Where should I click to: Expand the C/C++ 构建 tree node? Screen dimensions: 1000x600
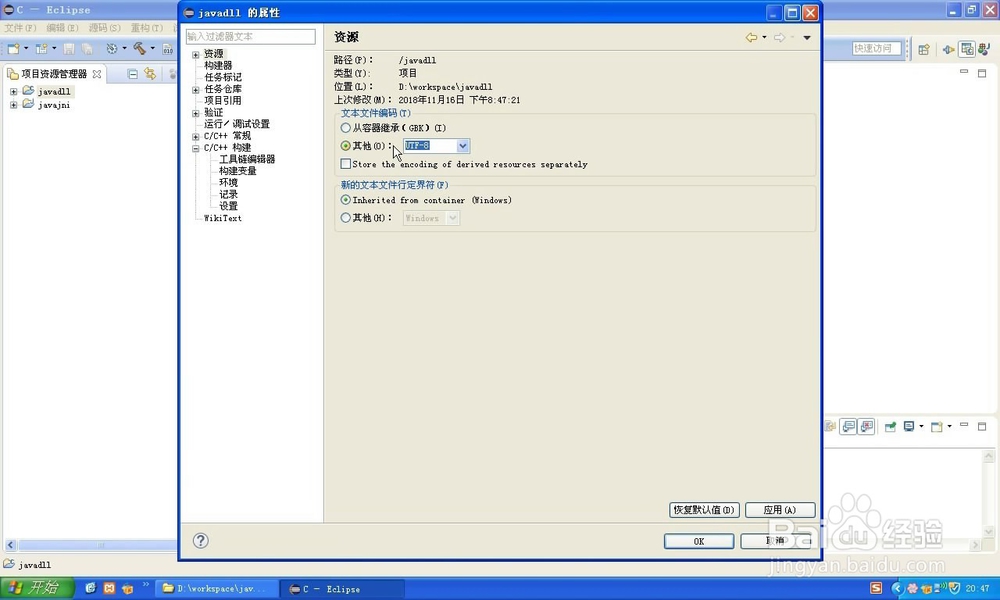pyautogui.click(x=193, y=147)
